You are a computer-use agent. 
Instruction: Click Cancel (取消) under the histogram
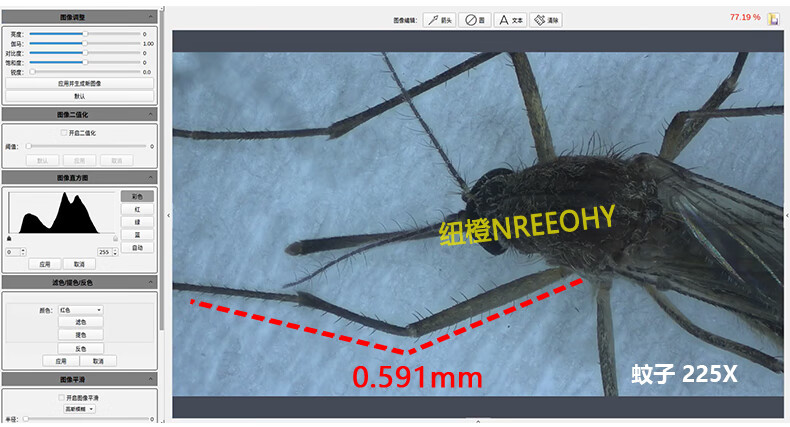click(79, 264)
